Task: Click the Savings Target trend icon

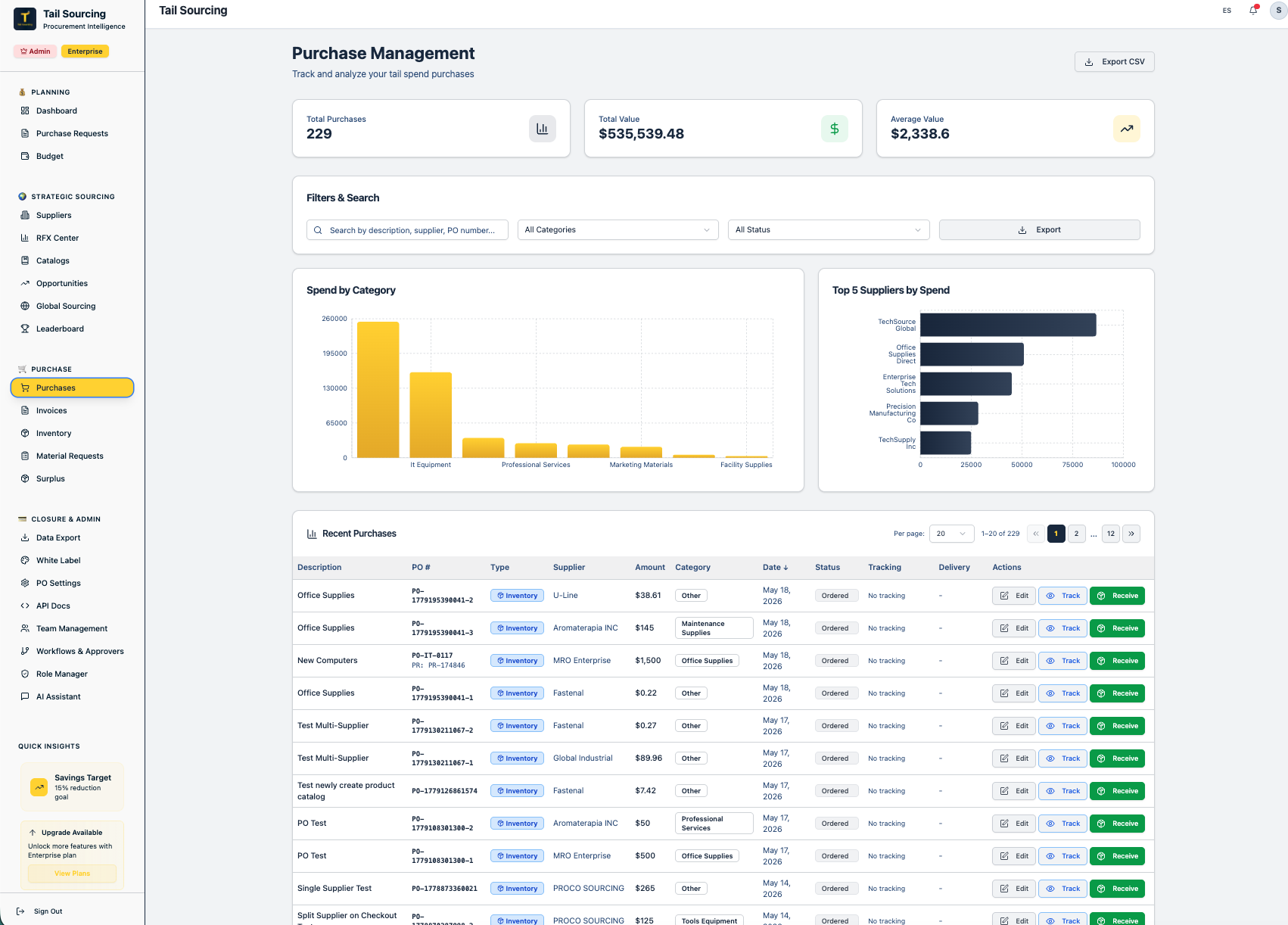Action: click(39, 787)
